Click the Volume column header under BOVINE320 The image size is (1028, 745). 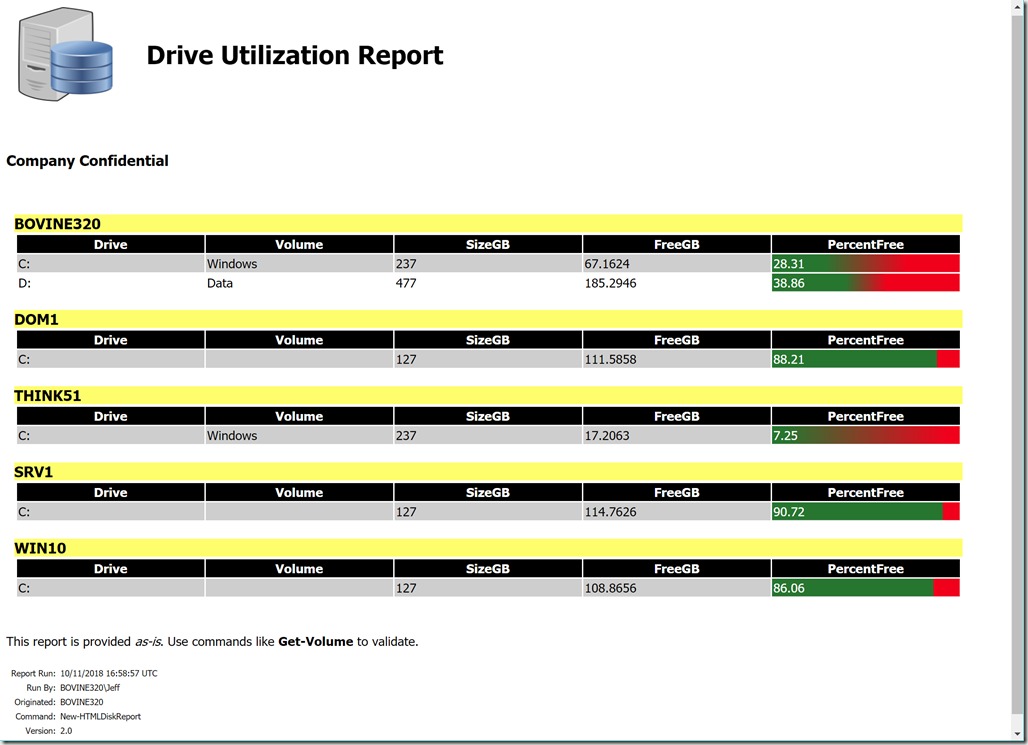pos(299,245)
